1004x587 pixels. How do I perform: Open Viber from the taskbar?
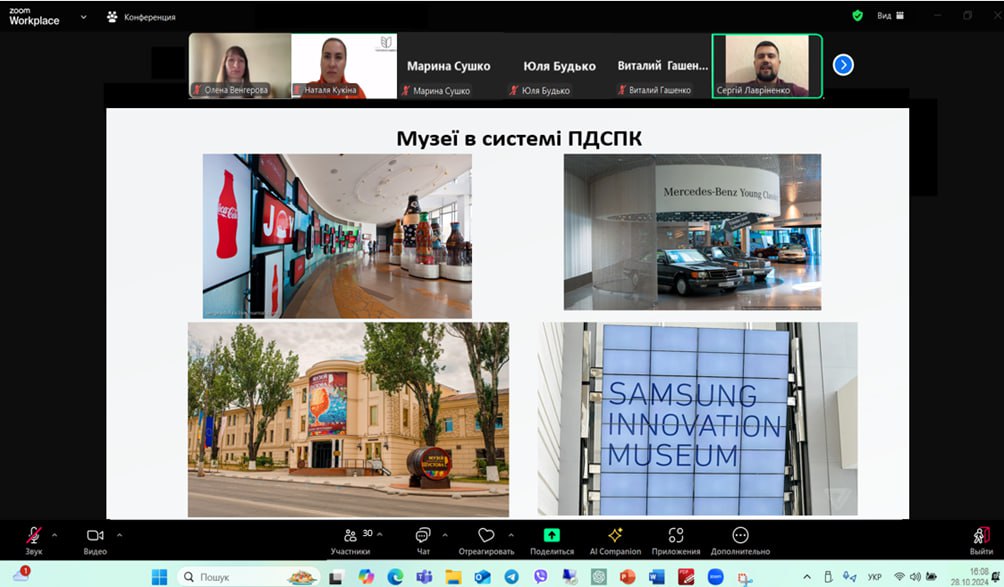[540, 577]
